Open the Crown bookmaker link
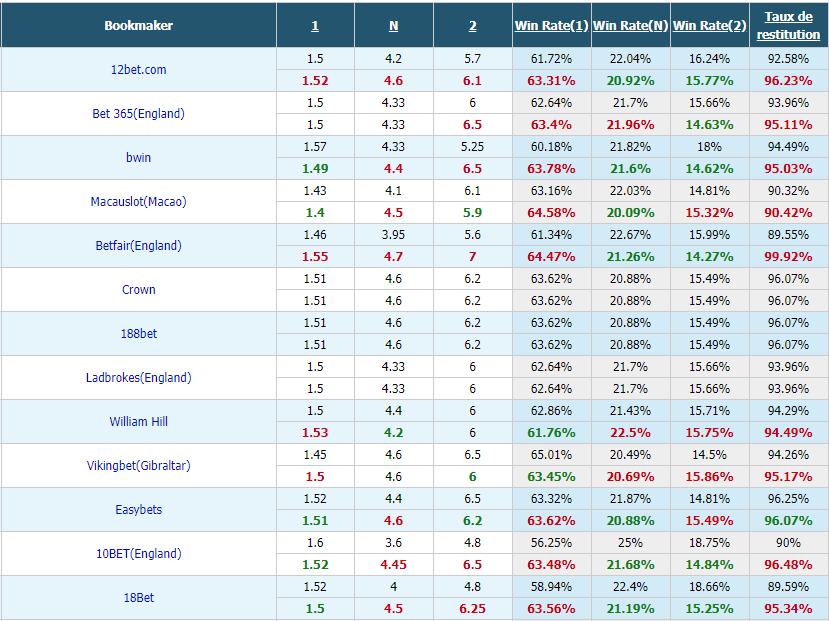Screen dimensions: 829x621 pos(139,290)
